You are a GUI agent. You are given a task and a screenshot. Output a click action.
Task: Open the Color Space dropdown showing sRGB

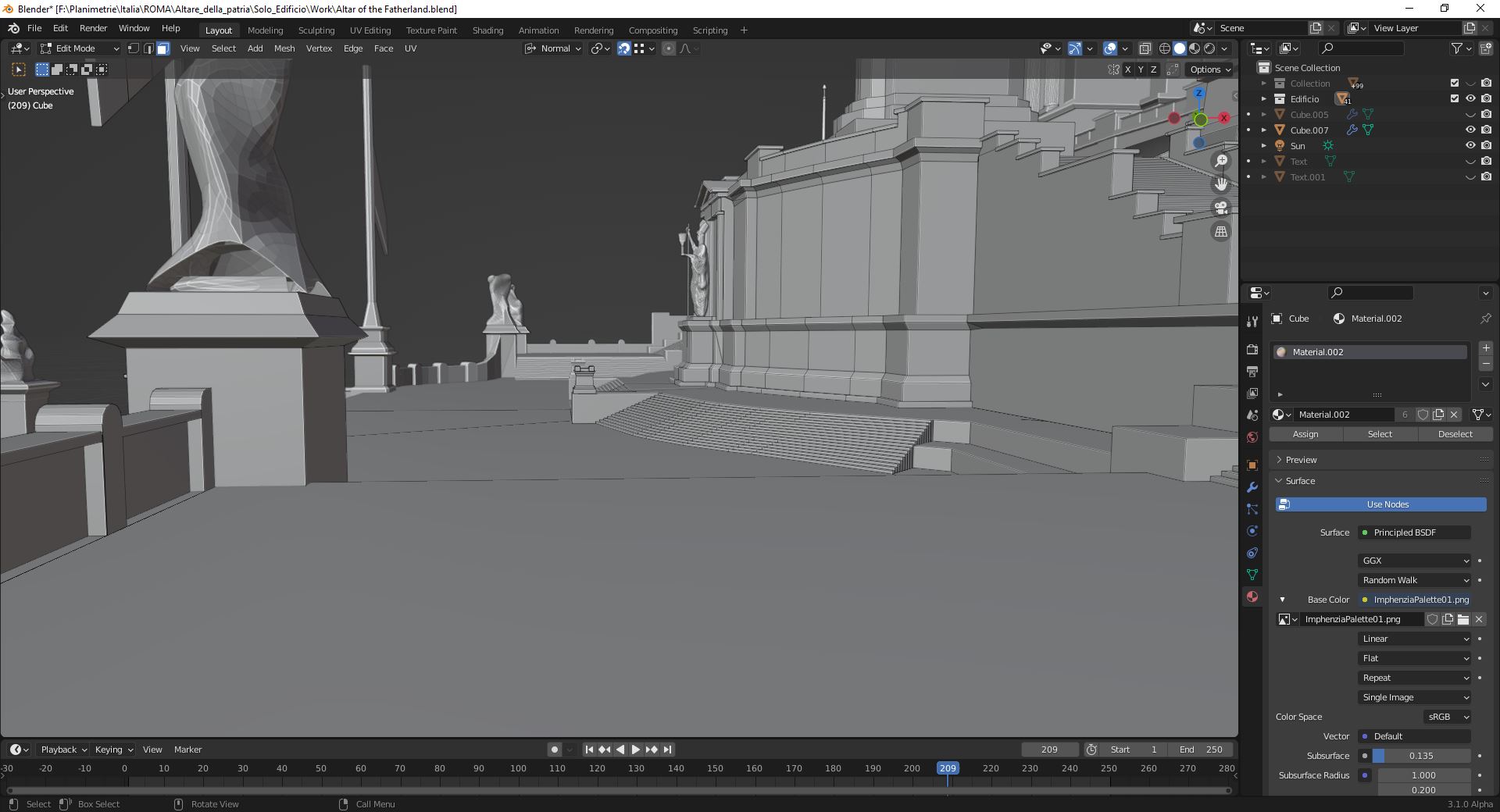pos(1445,717)
